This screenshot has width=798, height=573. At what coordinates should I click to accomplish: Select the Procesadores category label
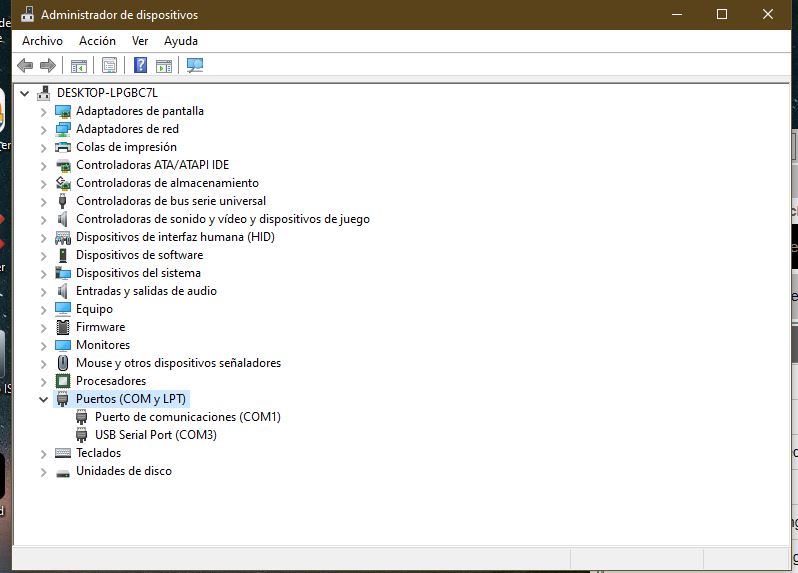(111, 381)
